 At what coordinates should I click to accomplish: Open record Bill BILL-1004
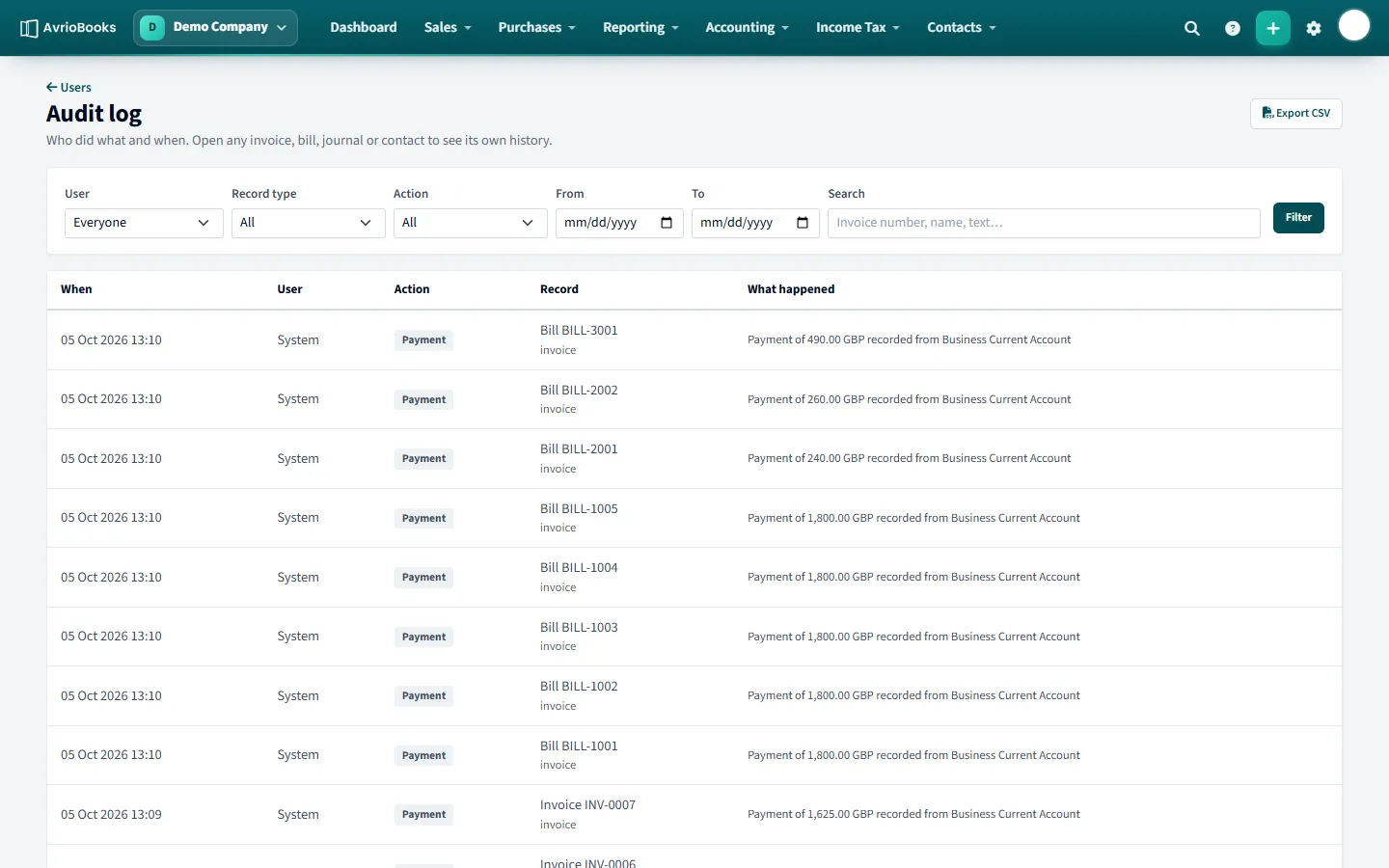(579, 567)
